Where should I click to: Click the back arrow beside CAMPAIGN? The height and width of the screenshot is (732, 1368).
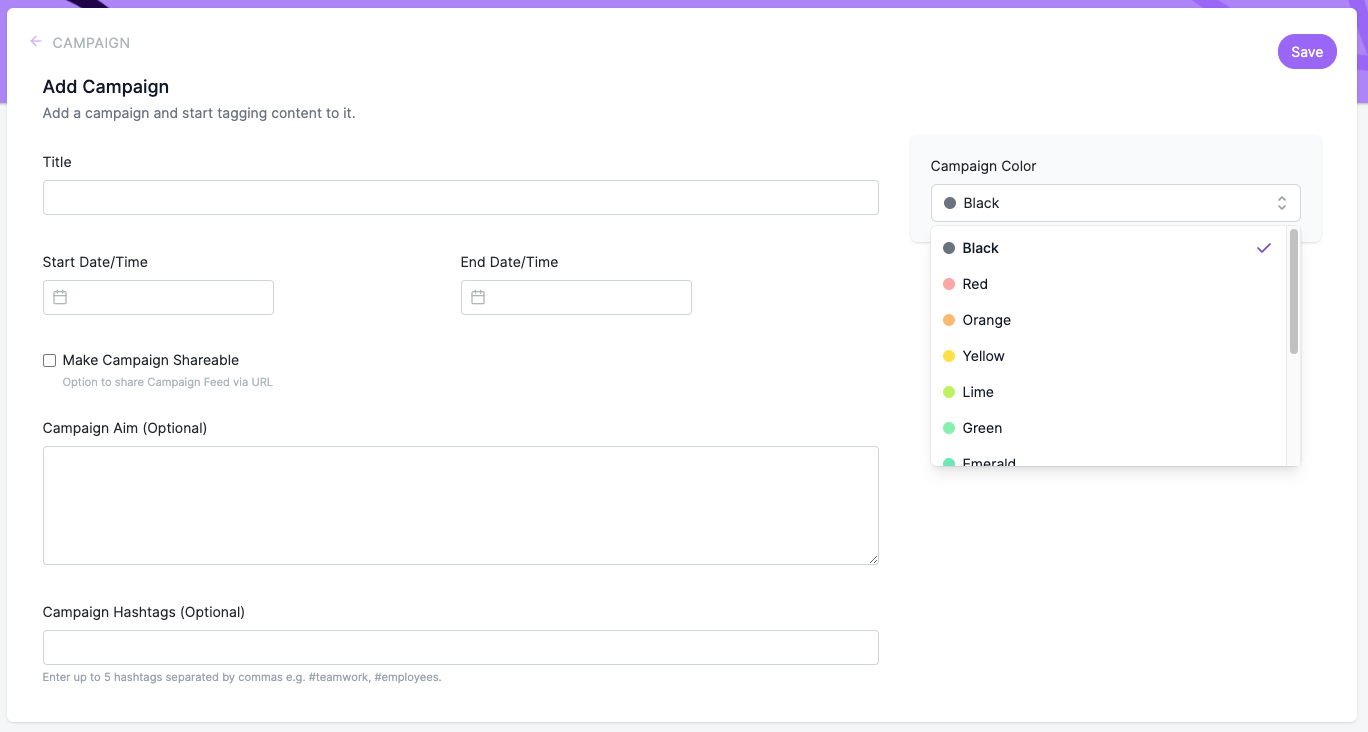[x=36, y=42]
